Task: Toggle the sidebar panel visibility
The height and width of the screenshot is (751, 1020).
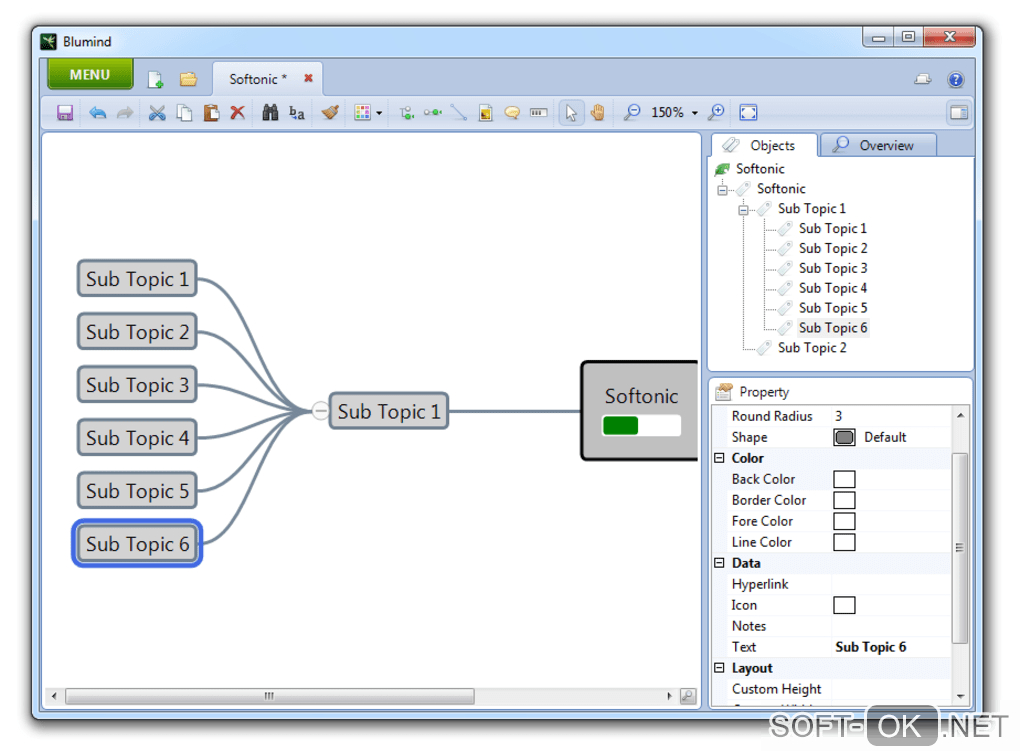Action: pos(959,113)
